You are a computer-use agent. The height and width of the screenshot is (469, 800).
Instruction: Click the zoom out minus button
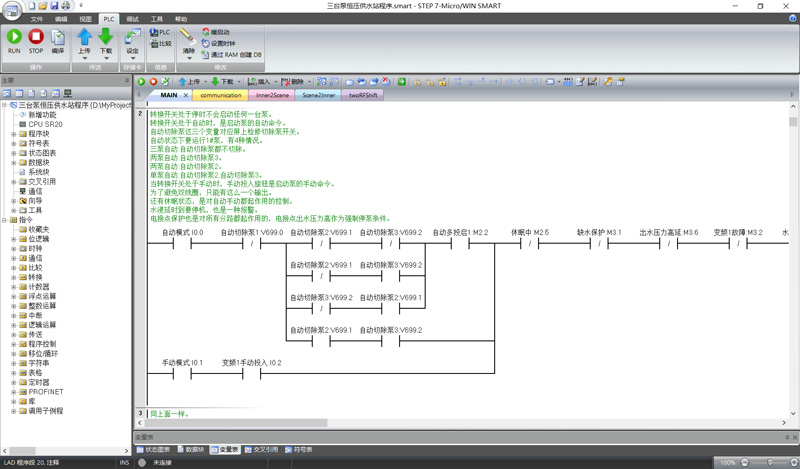point(744,462)
